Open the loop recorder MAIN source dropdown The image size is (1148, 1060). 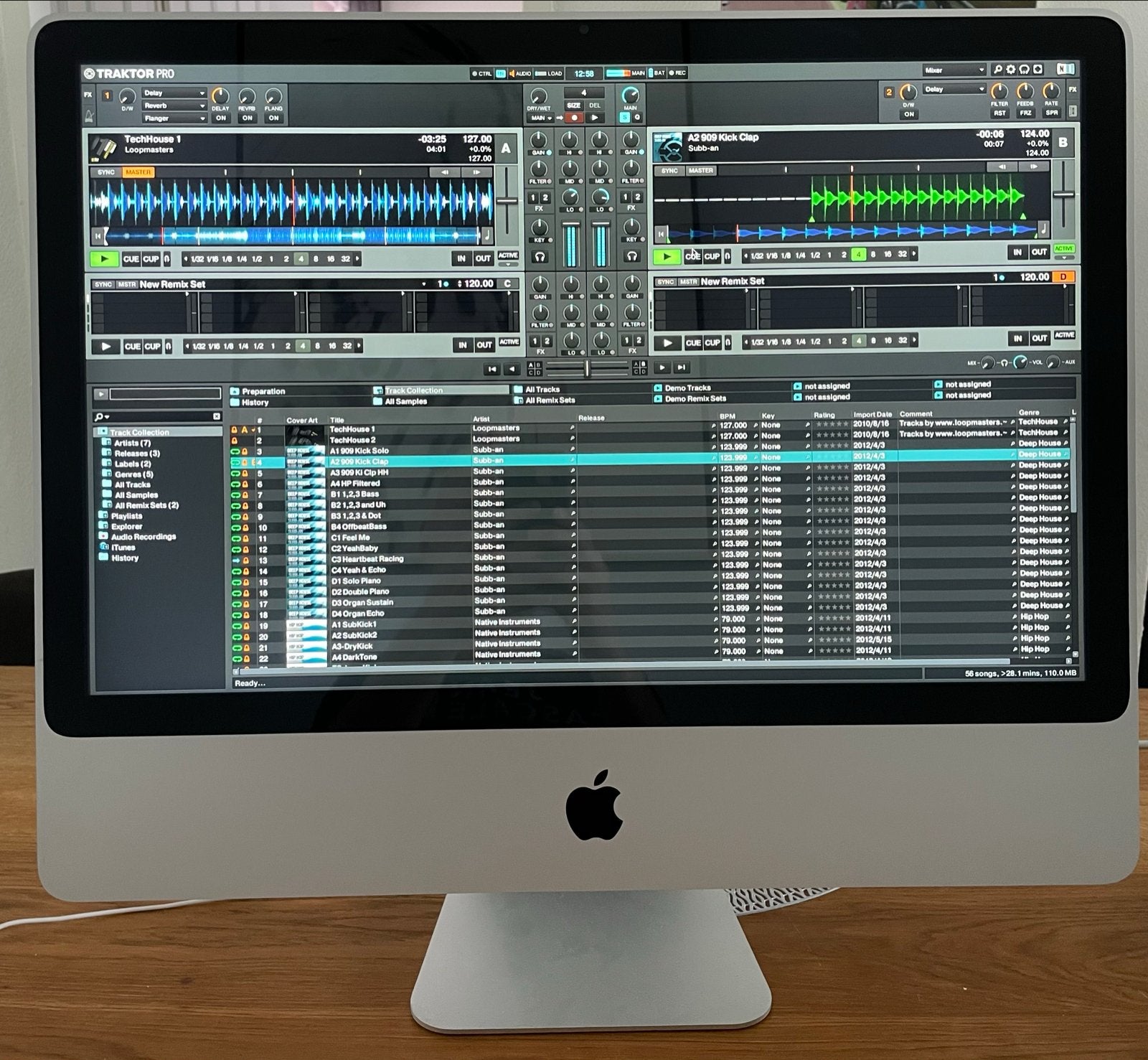540,118
